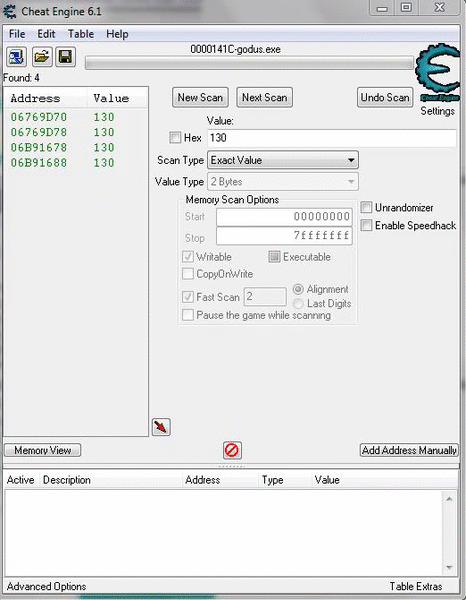Open the Edit menu
This screenshot has width=466, height=600.
[46, 34]
